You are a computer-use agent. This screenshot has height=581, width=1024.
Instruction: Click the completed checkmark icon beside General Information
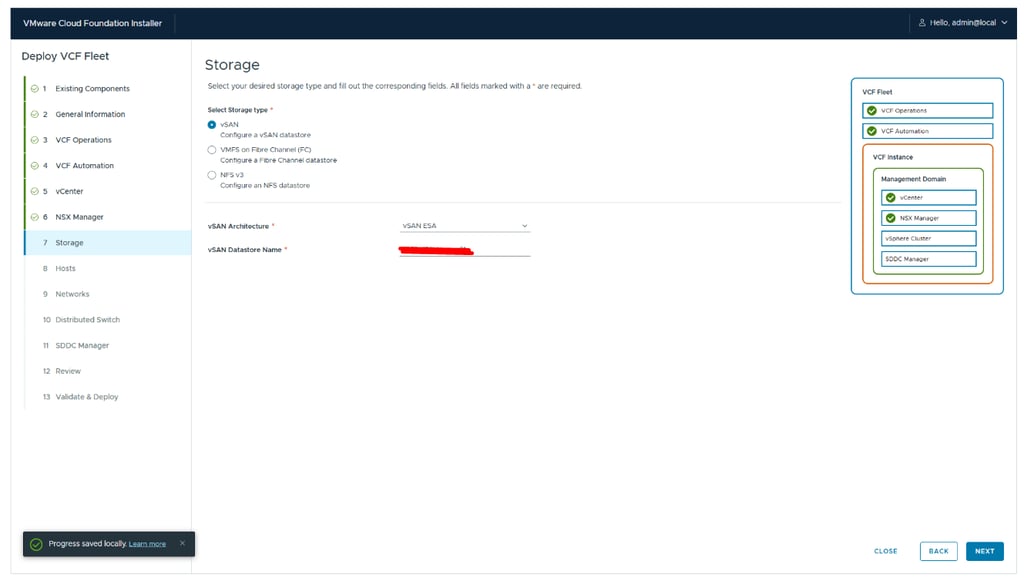point(35,114)
